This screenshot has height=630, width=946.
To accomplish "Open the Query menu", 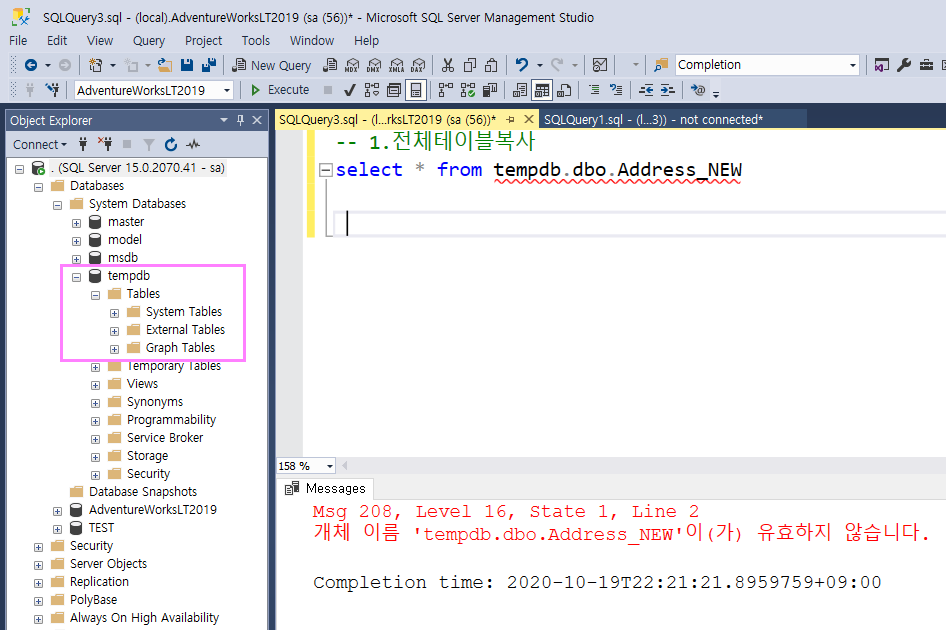I will 149,40.
